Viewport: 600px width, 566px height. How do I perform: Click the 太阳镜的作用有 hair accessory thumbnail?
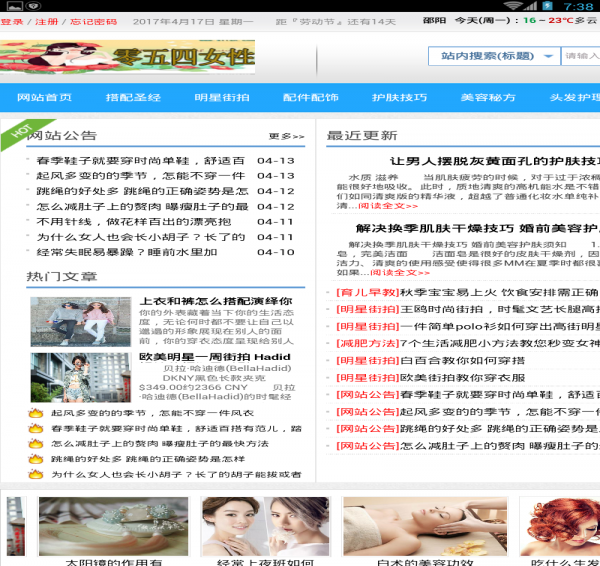pos(114,526)
